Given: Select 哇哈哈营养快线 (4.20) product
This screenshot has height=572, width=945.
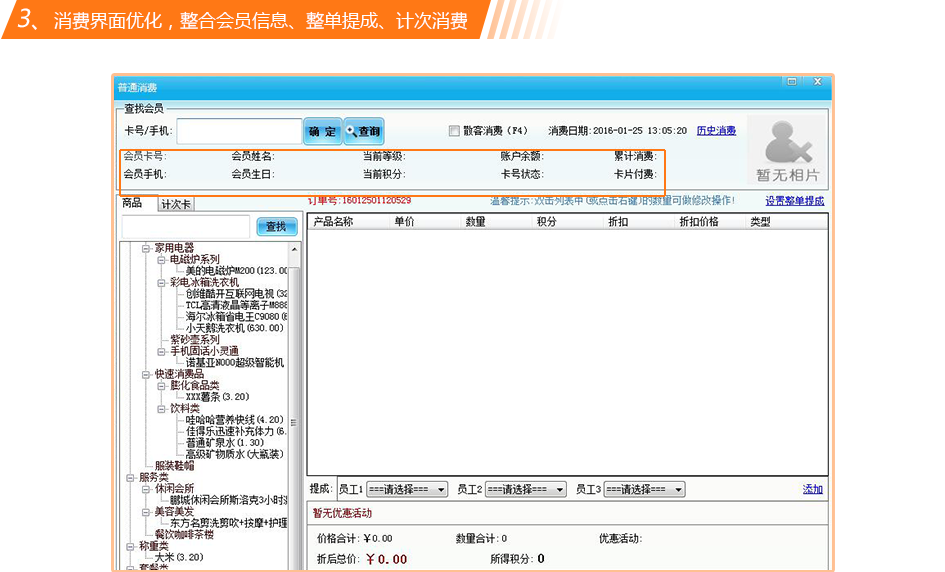Looking at the screenshot, I should [234, 420].
